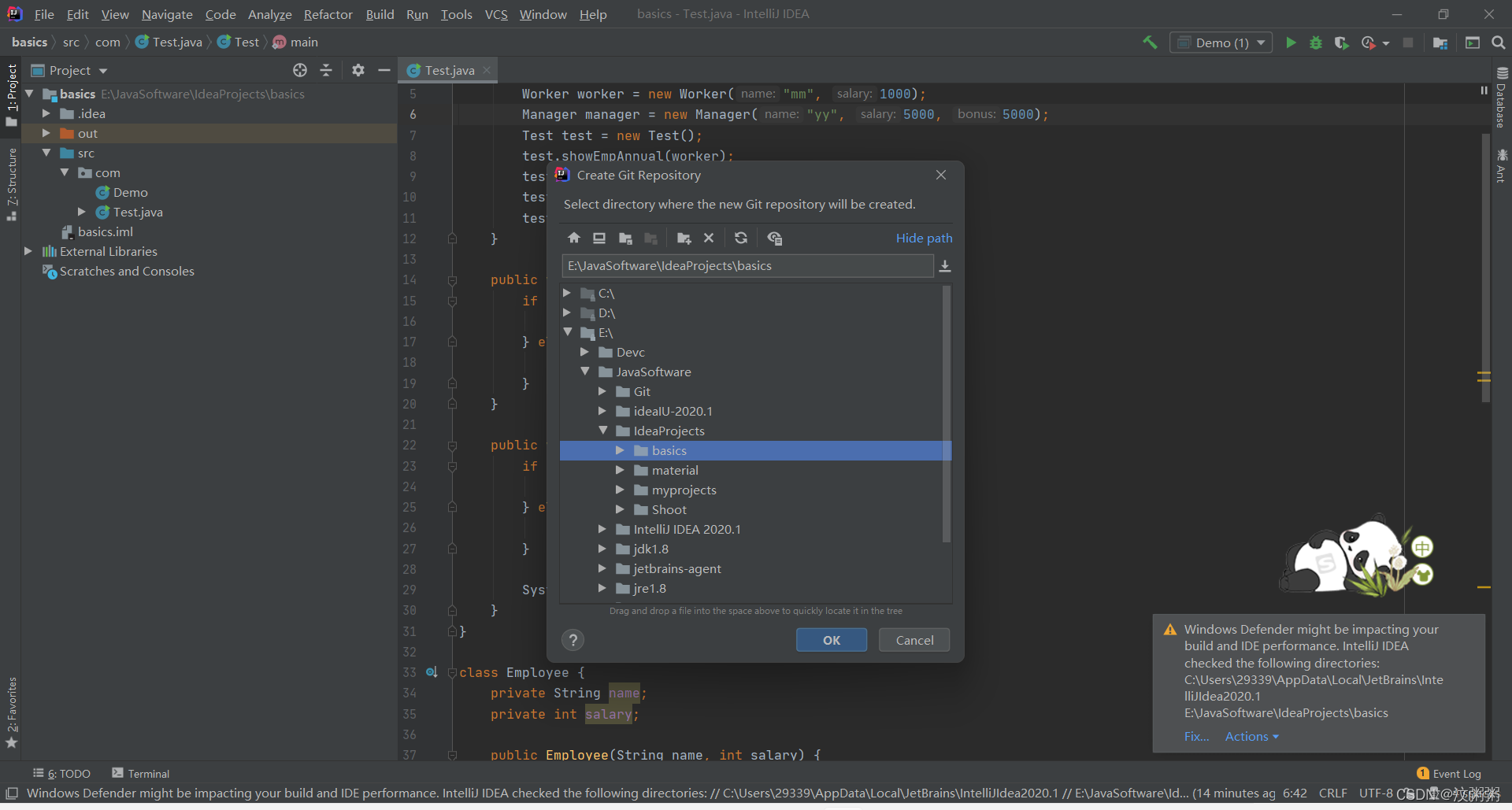
Task: Expand the .idea folder in Project tree
Action: click(x=46, y=113)
